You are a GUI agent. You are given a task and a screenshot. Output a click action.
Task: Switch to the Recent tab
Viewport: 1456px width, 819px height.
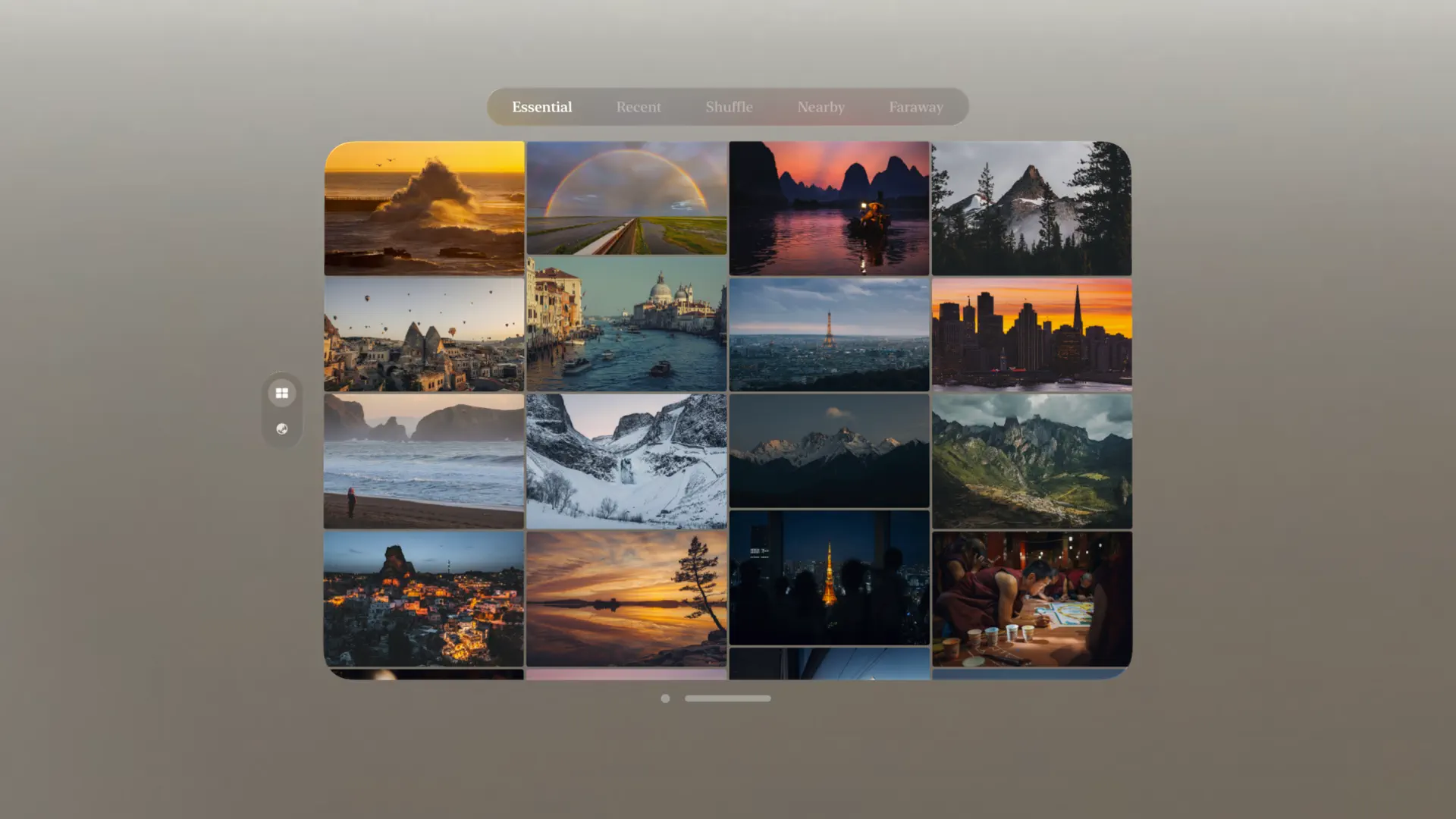pos(639,107)
